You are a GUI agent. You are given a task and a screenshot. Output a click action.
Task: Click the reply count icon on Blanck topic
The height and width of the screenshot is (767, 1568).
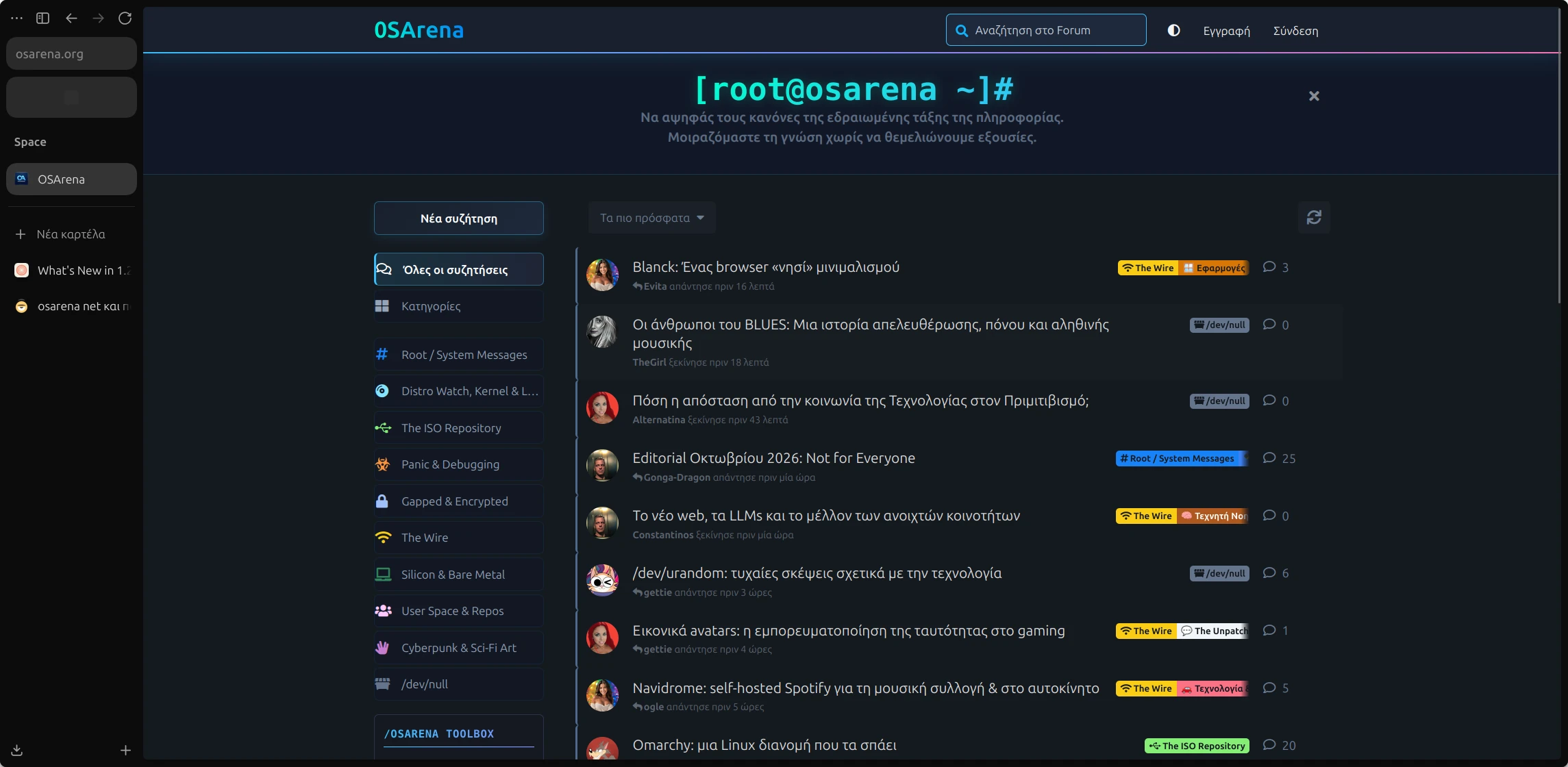(1269, 267)
